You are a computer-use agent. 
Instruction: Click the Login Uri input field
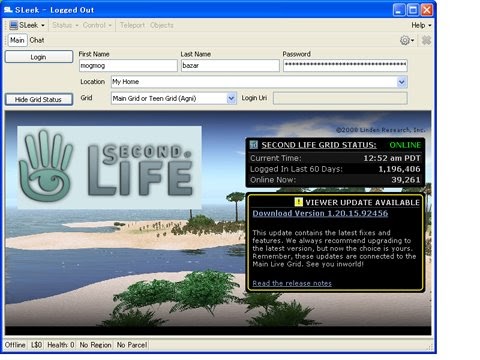340,98
